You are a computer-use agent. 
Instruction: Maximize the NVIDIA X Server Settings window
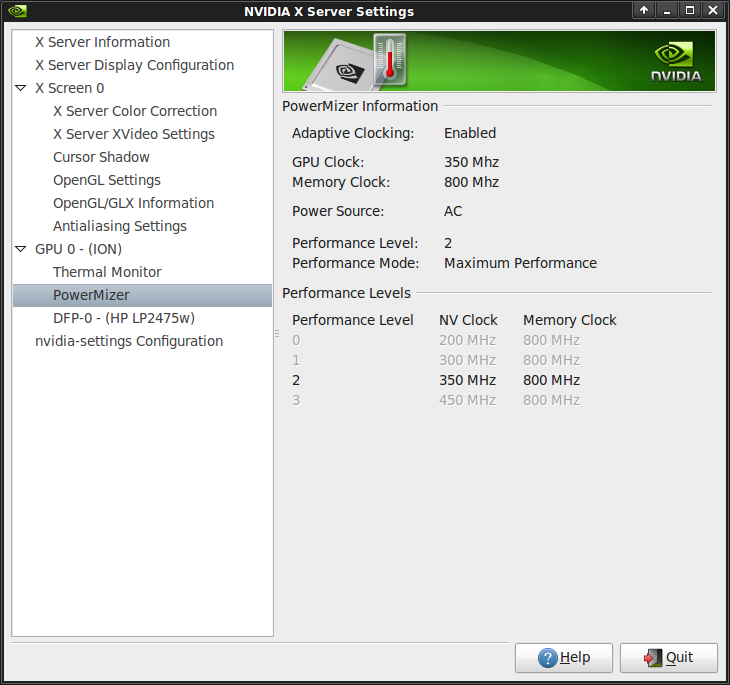pos(690,10)
